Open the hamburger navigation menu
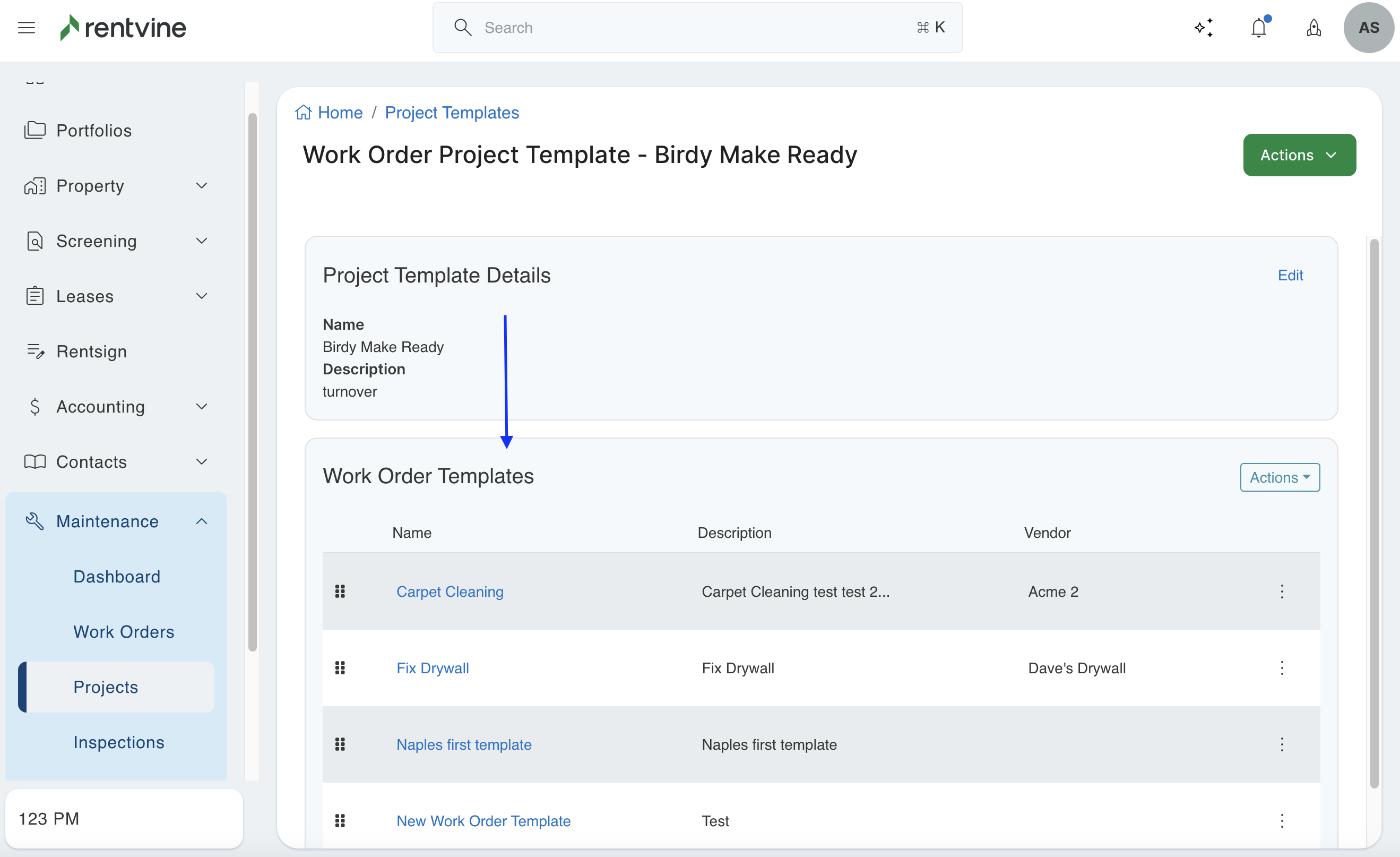This screenshot has height=857, width=1400. pos(26,27)
